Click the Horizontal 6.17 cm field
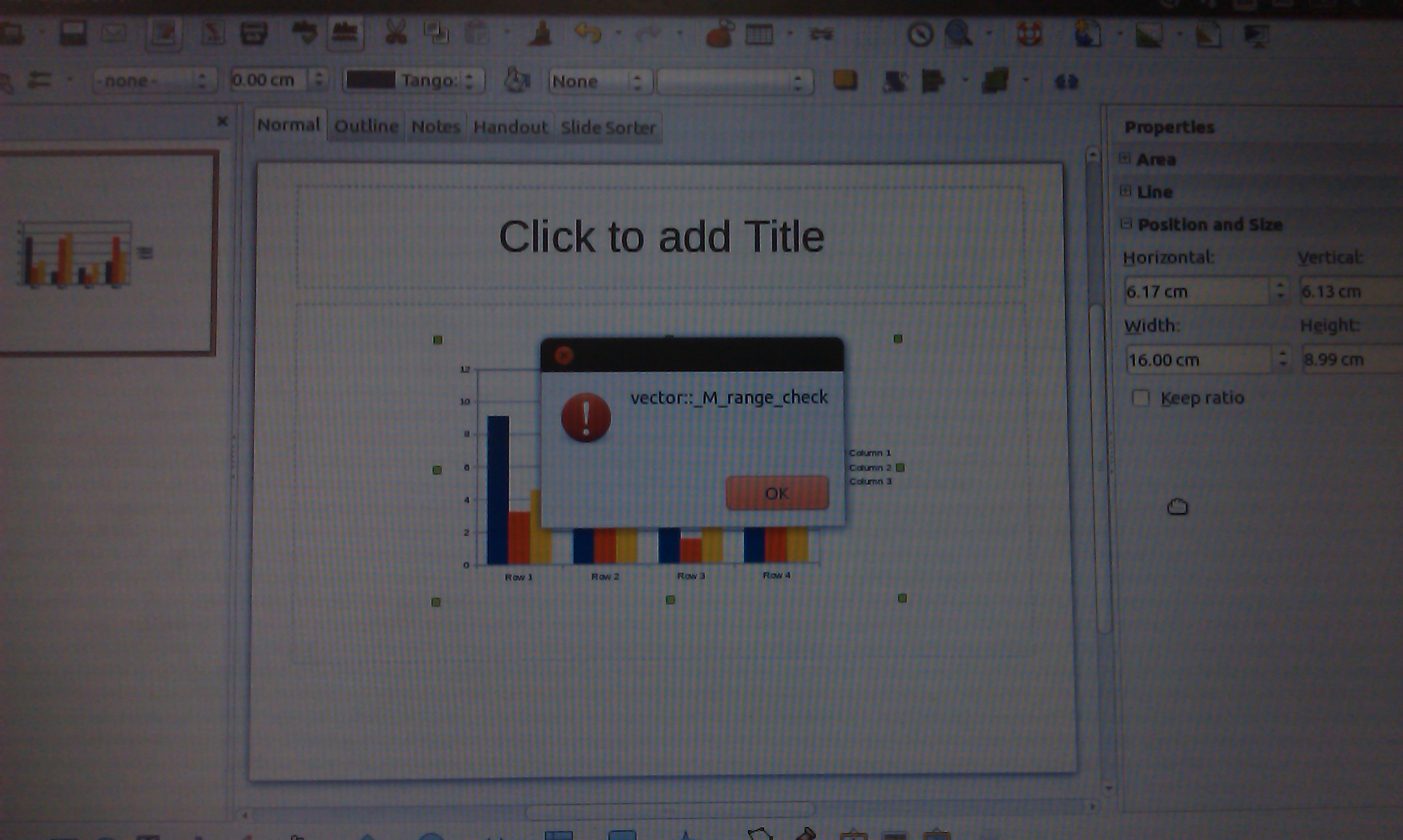Screen dimensions: 1403x840 1196,292
